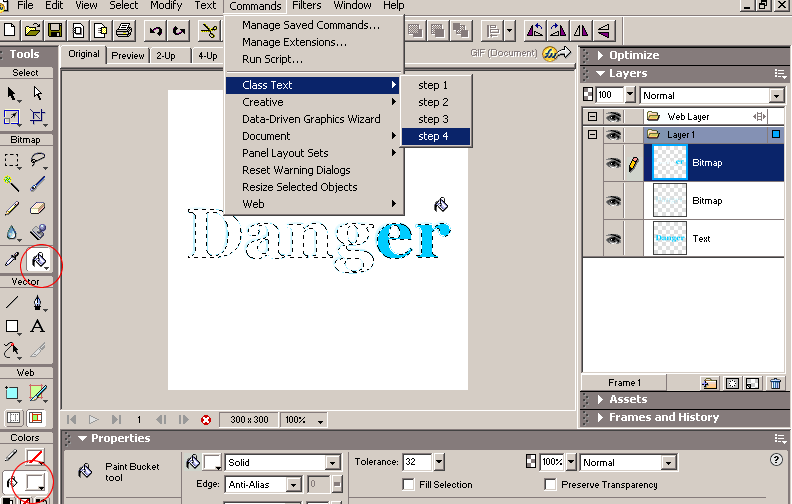Image resolution: width=792 pixels, height=504 pixels.
Task: Select the Pointer tool
Action: click(12, 94)
